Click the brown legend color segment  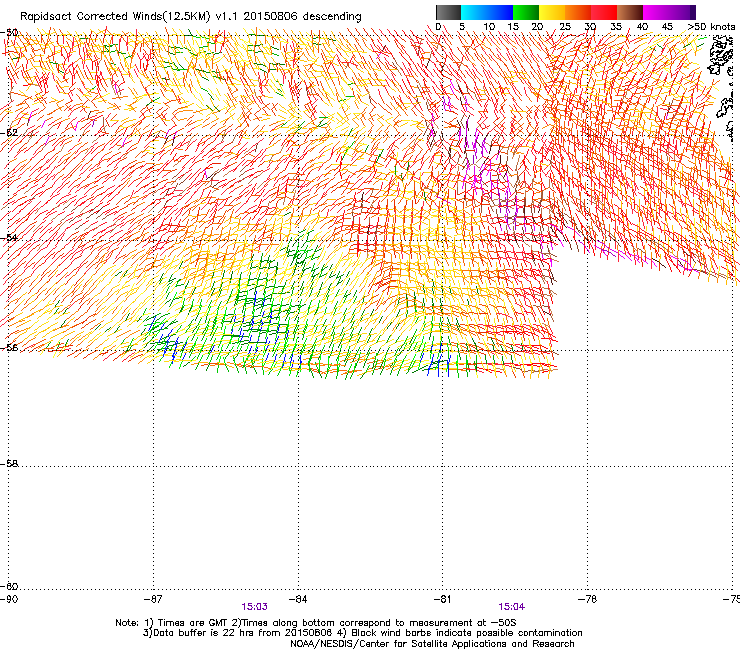pos(630,12)
